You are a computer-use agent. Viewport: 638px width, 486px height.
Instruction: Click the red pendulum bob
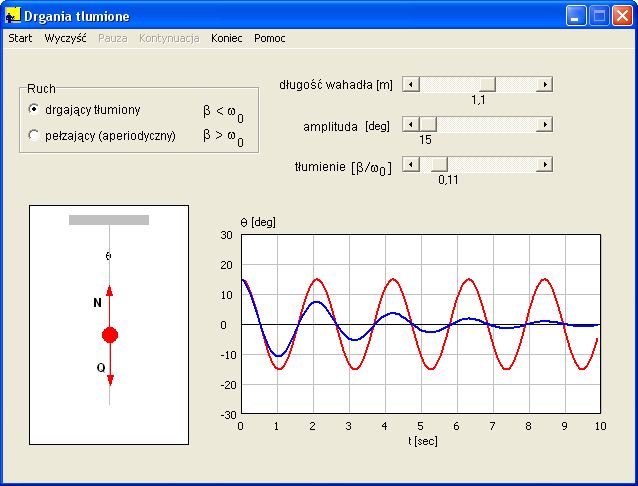110,335
